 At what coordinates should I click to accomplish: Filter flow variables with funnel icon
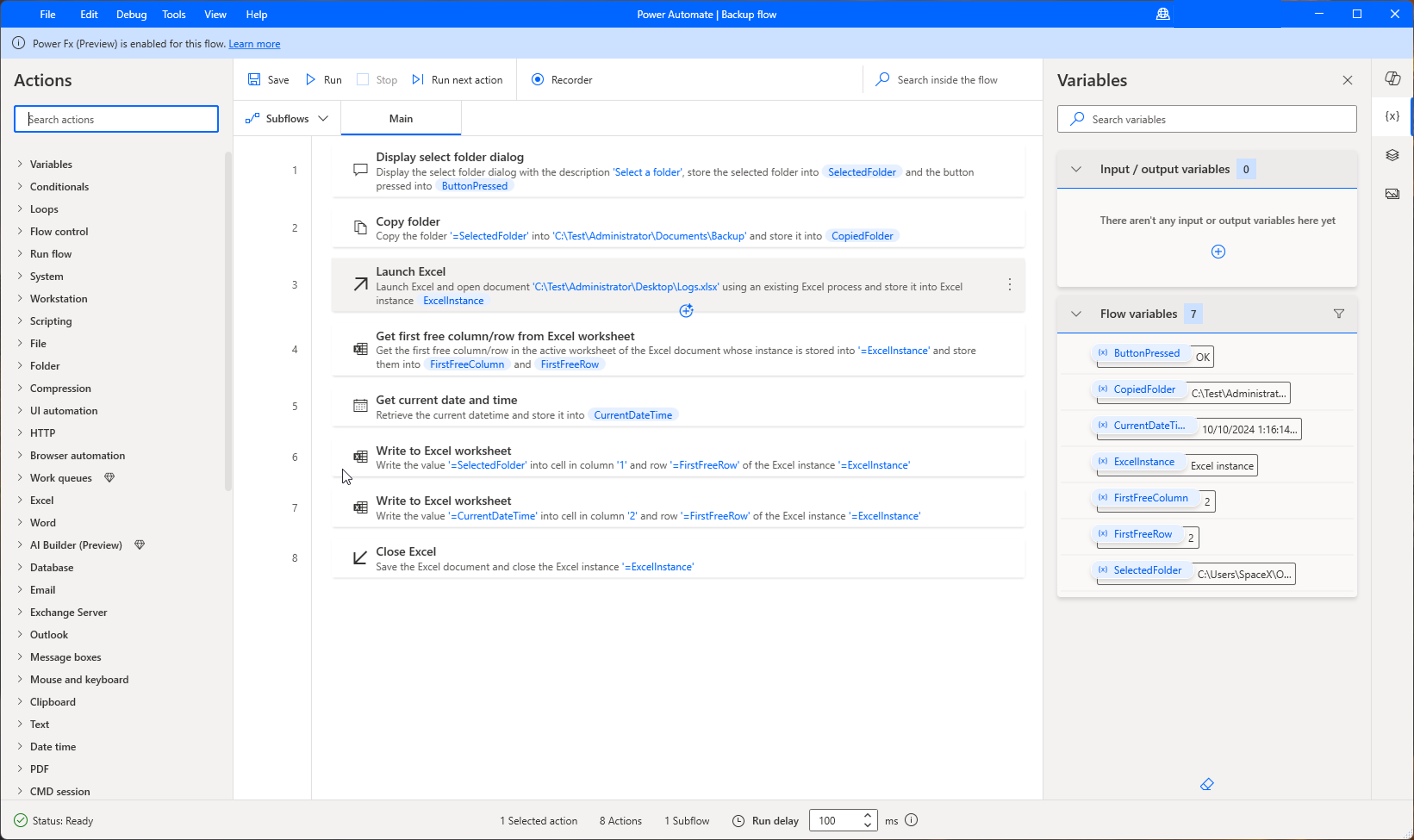click(x=1339, y=314)
